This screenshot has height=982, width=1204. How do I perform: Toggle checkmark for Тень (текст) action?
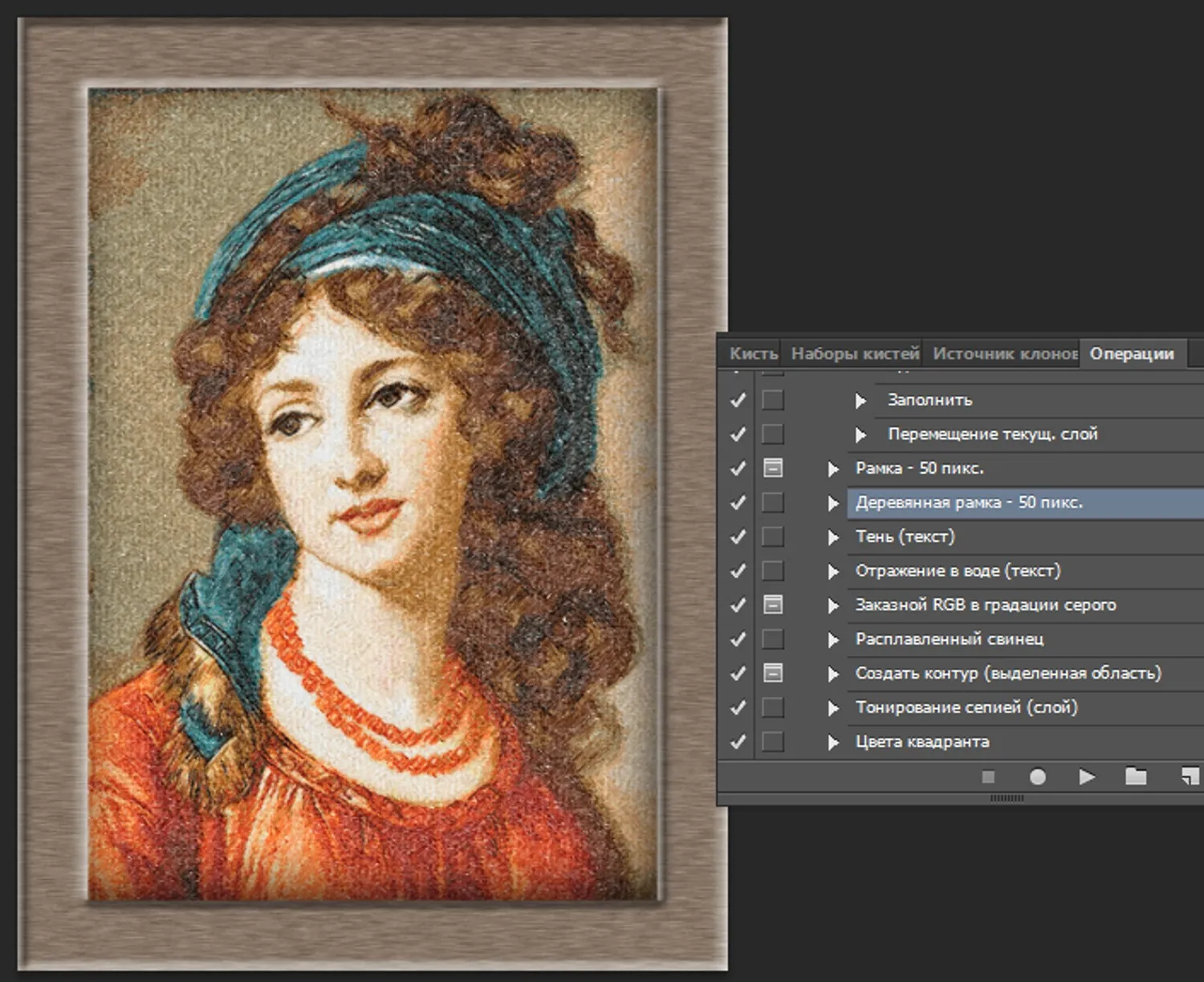(738, 536)
